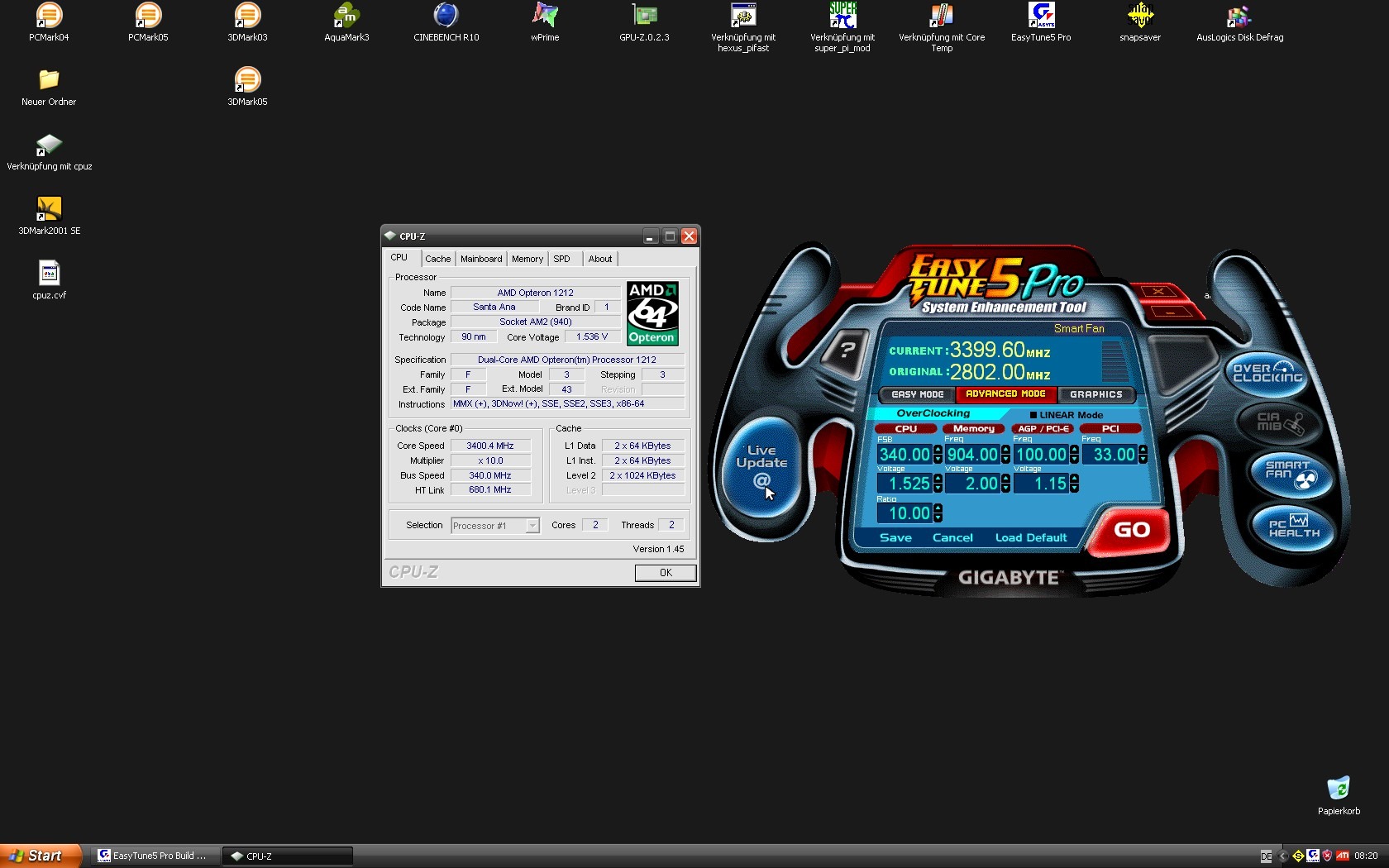Decrease the CPU Ratio value

pyautogui.click(x=938, y=517)
